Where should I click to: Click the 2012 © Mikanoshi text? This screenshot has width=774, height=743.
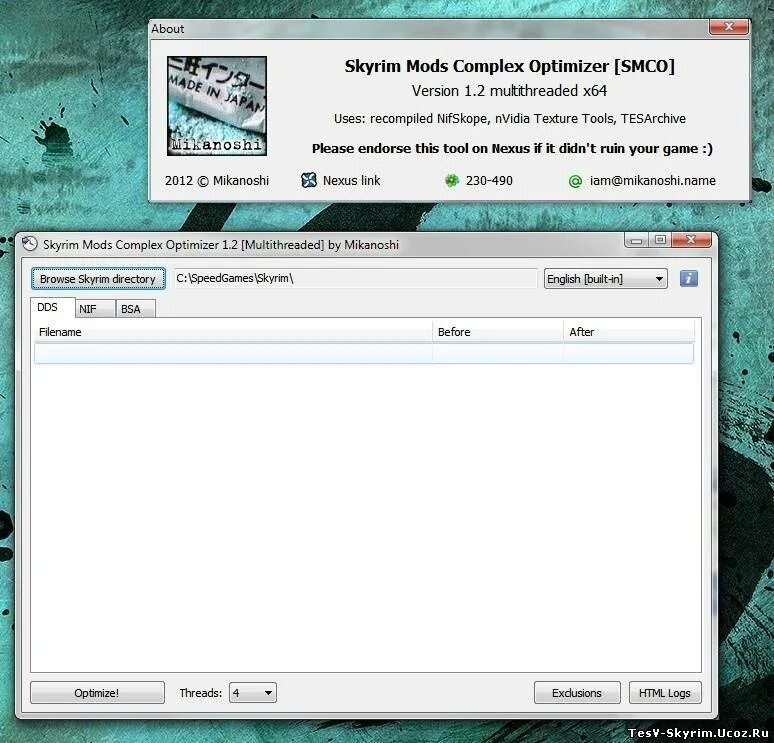click(x=217, y=181)
